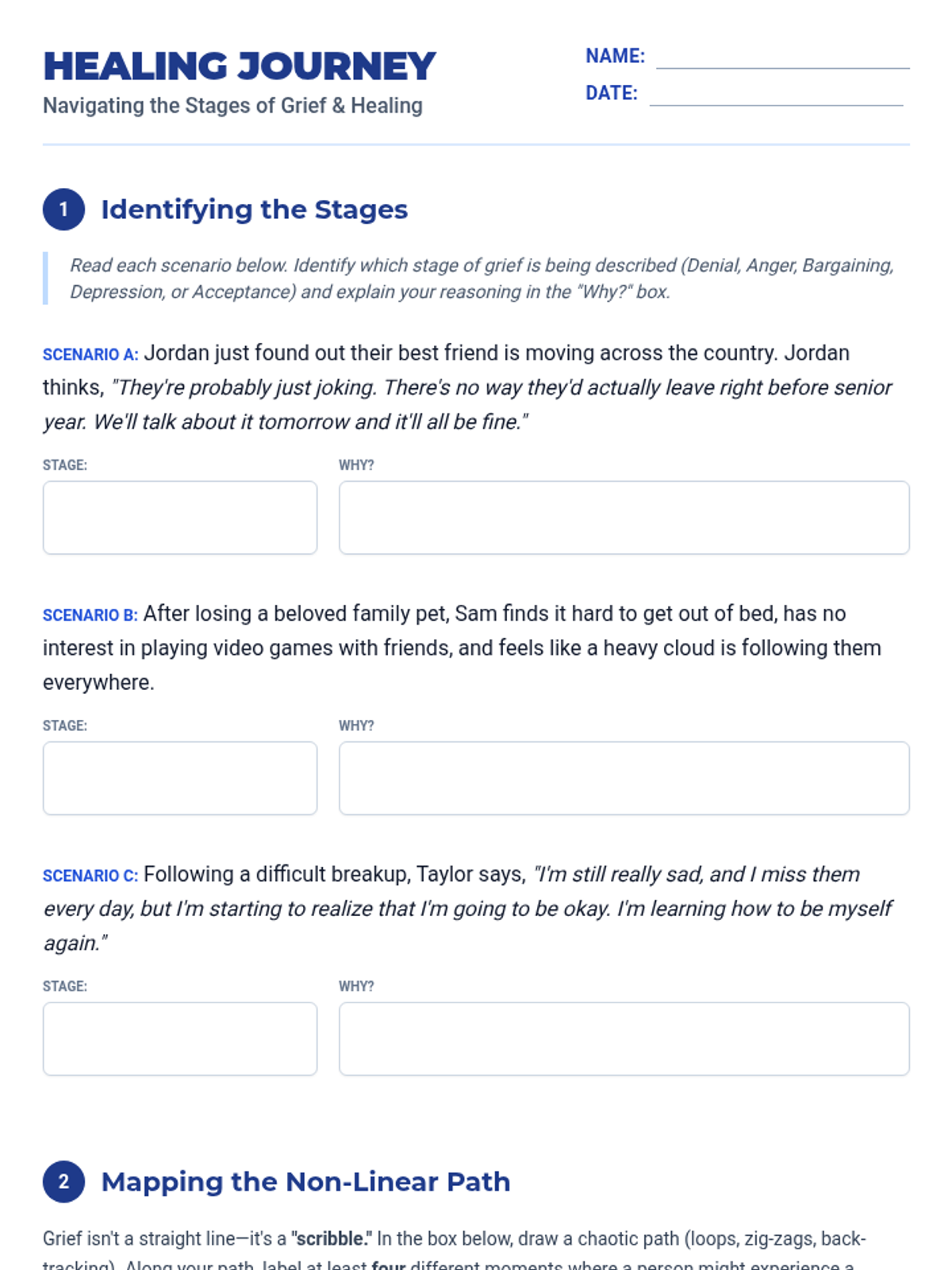
Task: Click the number 1 section badge
Action: click(x=63, y=210)
